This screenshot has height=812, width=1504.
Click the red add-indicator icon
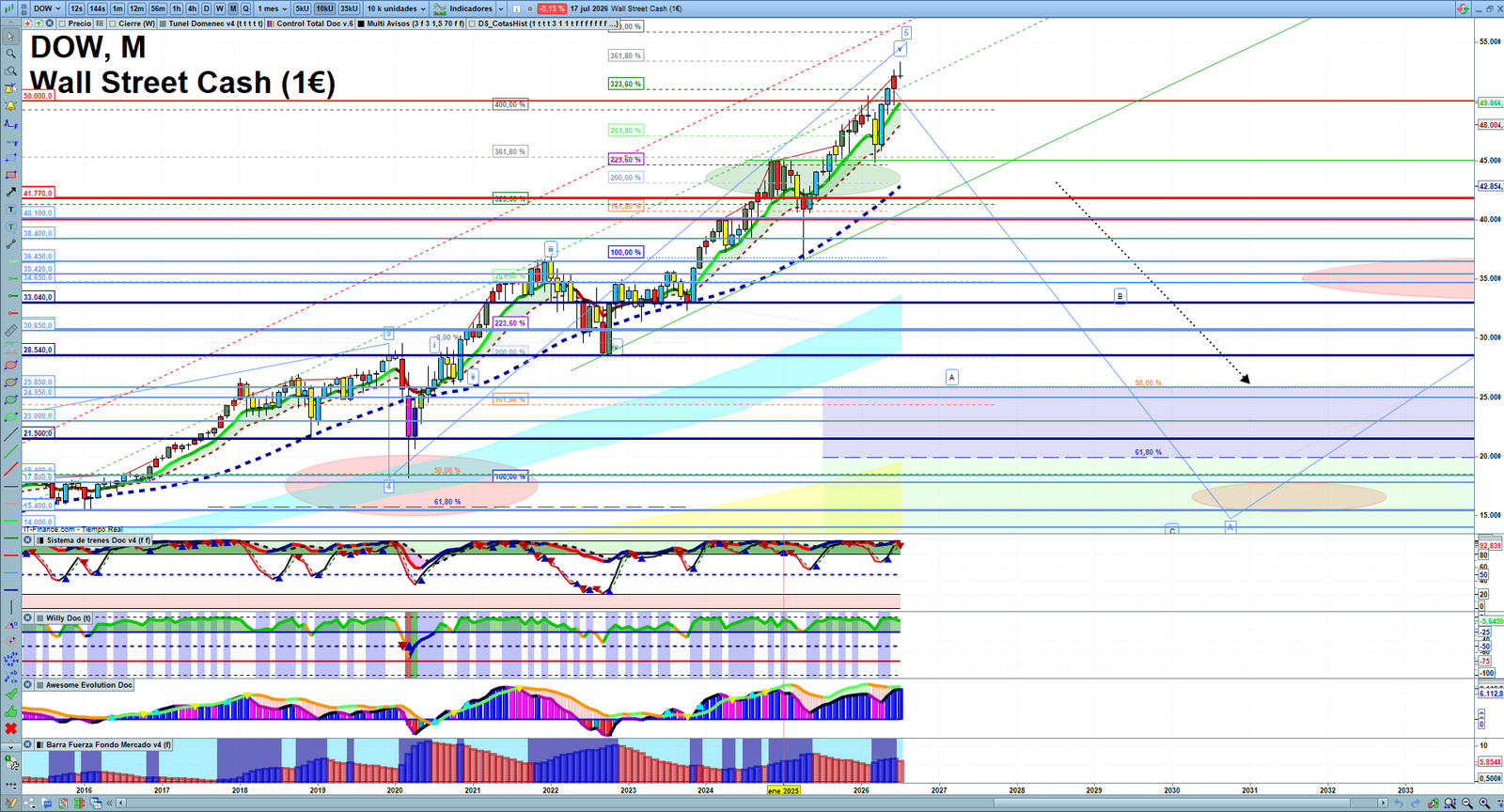click(x=27, y=23)
